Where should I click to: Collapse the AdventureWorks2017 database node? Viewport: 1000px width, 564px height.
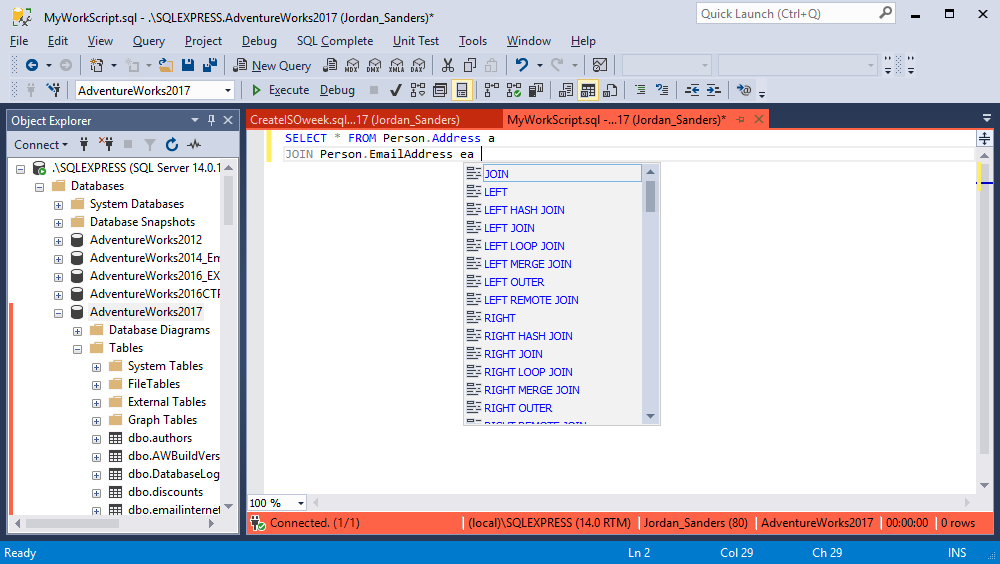pyautogui.click(x=59, y=313)
